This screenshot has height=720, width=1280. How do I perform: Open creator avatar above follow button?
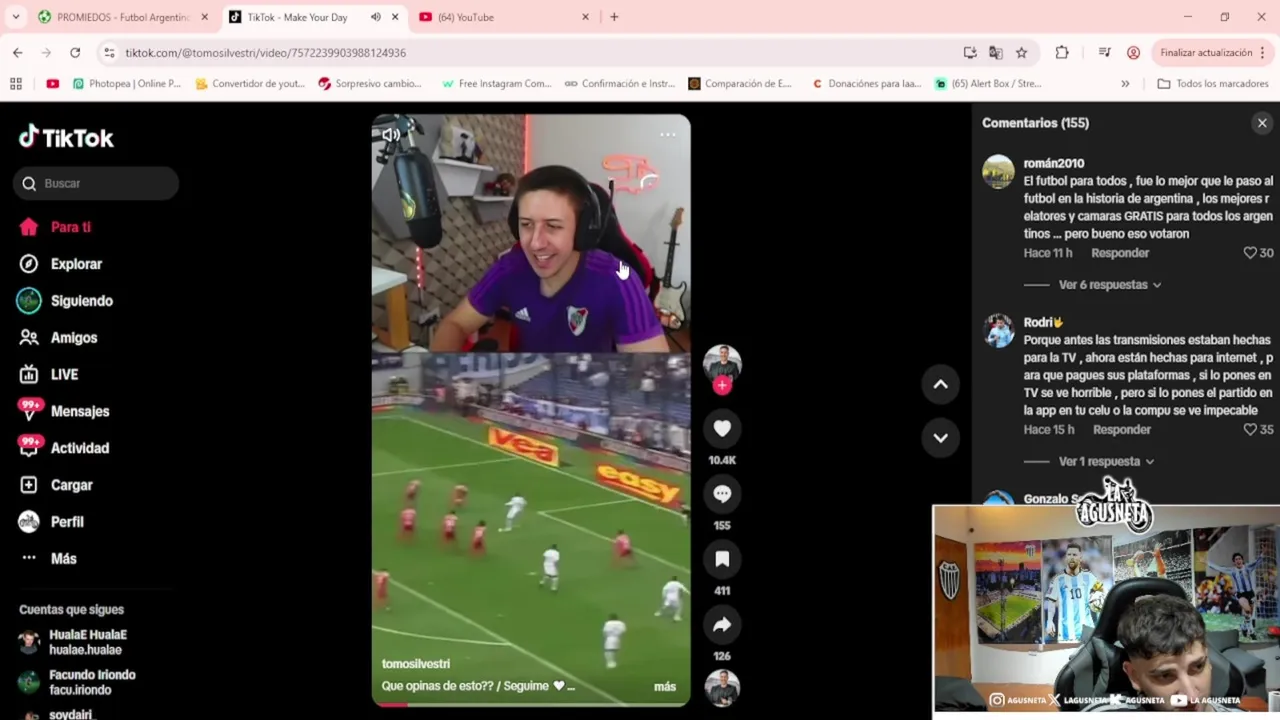[722, 362]
